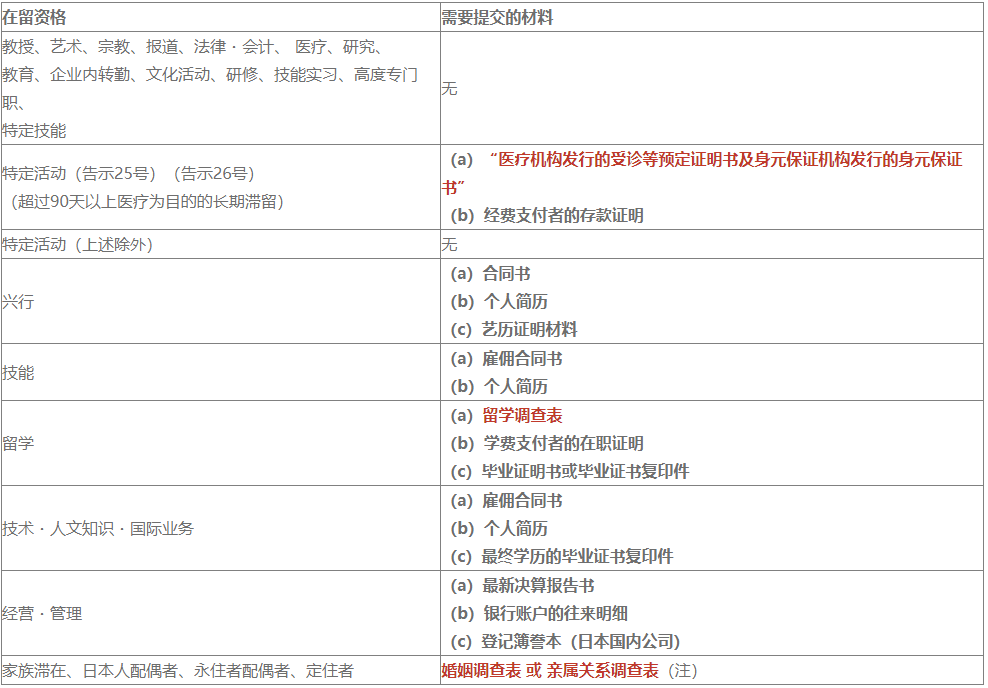Open the 婚姻调查表 link
This screenshot has height=688, width=988.
point(481,671)
